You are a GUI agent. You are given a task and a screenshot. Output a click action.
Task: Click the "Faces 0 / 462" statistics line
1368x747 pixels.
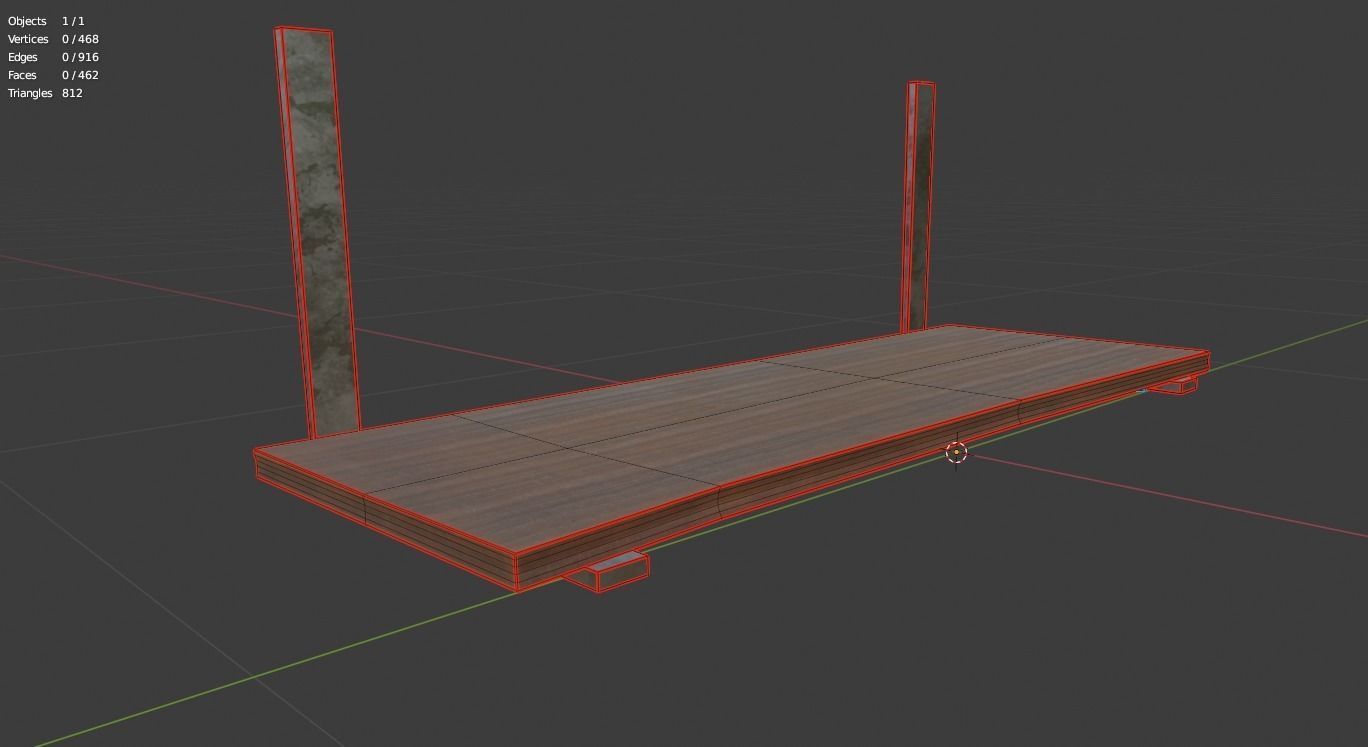click(53, 75)
